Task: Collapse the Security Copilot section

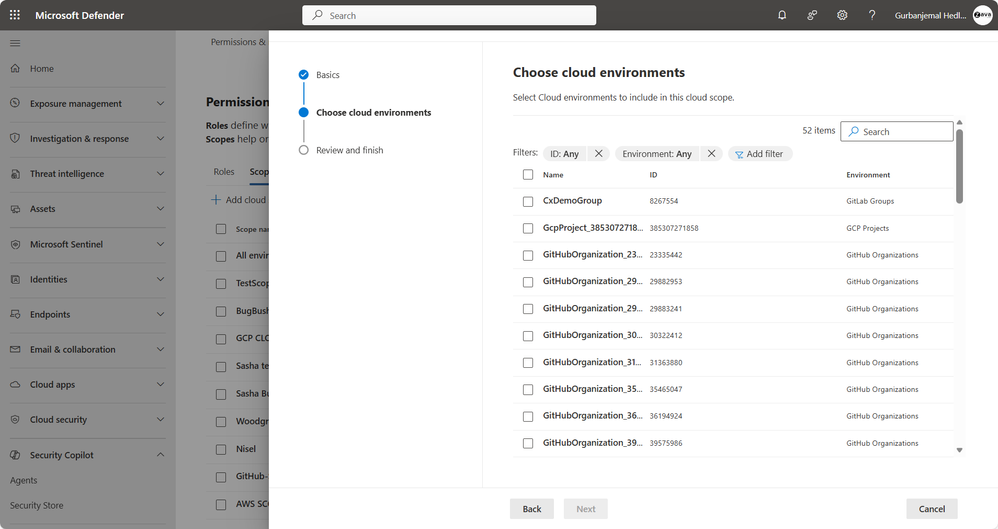Action: tap(160, 455)
